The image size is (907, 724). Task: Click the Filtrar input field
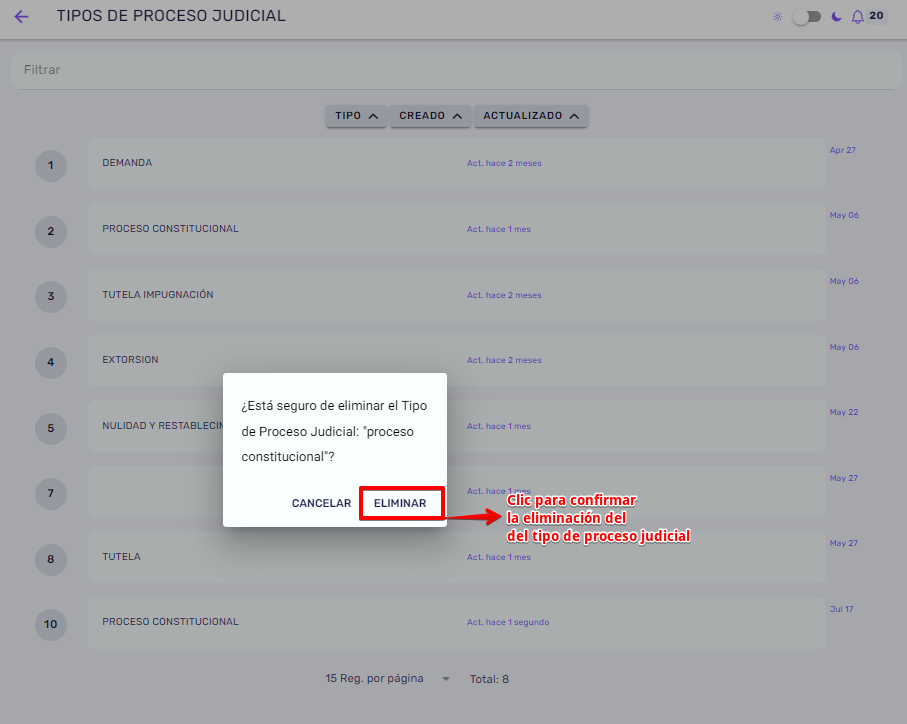[x=456, y=70]
